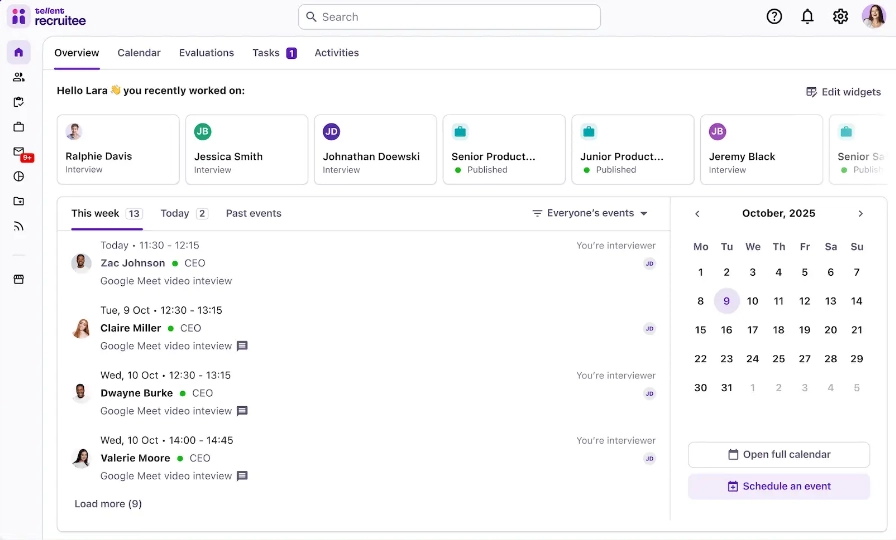Open Claire Miller candidate name
Image resolution: width=896 pixels, height=540 pixels.
[x=131, y=329]
